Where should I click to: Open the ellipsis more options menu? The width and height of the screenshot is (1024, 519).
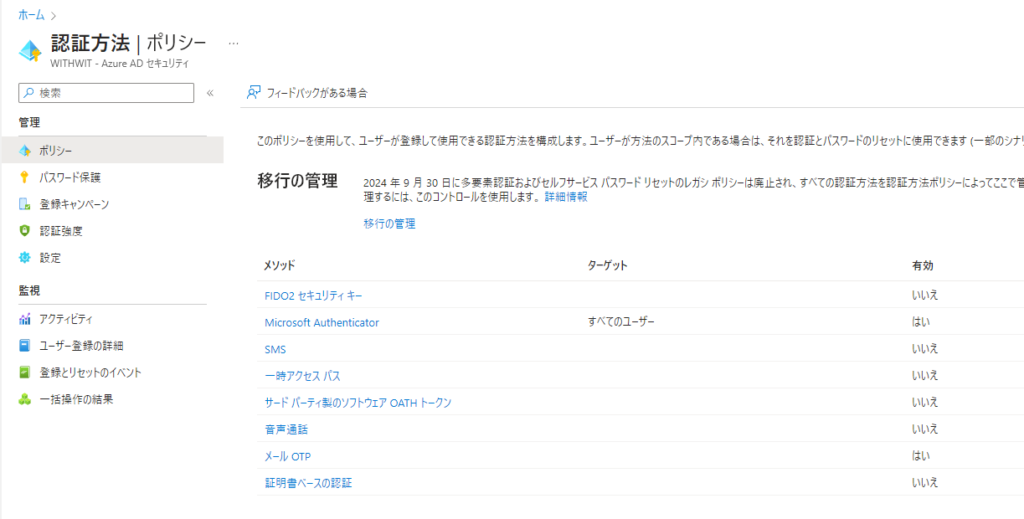233,44
